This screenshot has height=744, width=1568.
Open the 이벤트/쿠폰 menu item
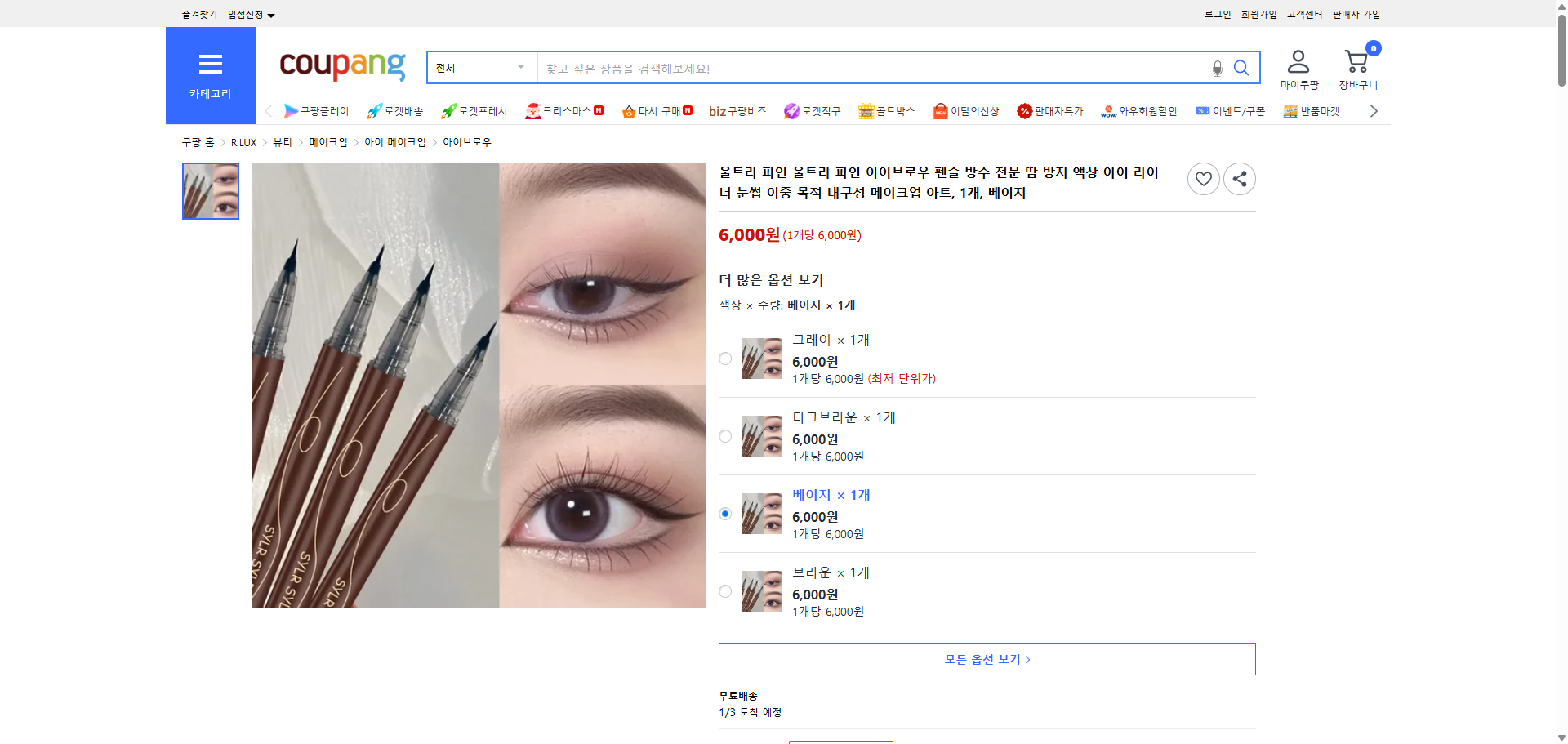[1232, 110]
